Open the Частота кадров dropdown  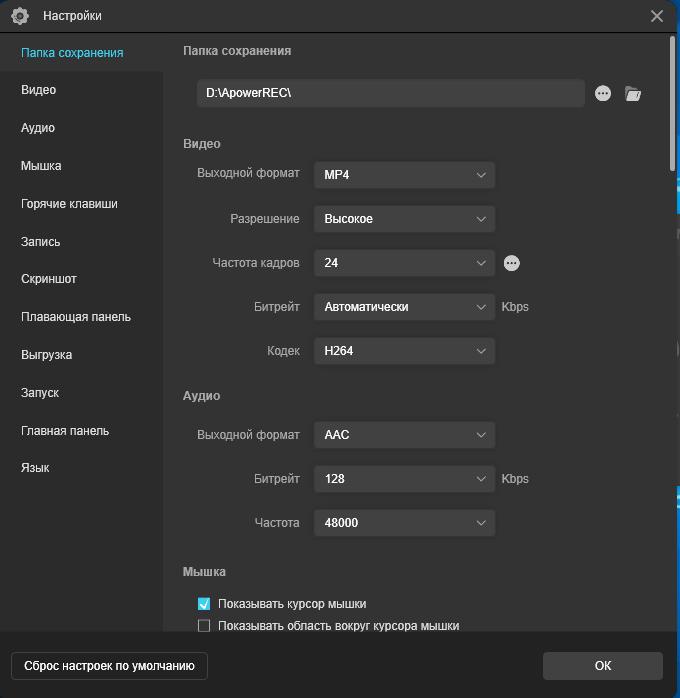coord(404,263)
